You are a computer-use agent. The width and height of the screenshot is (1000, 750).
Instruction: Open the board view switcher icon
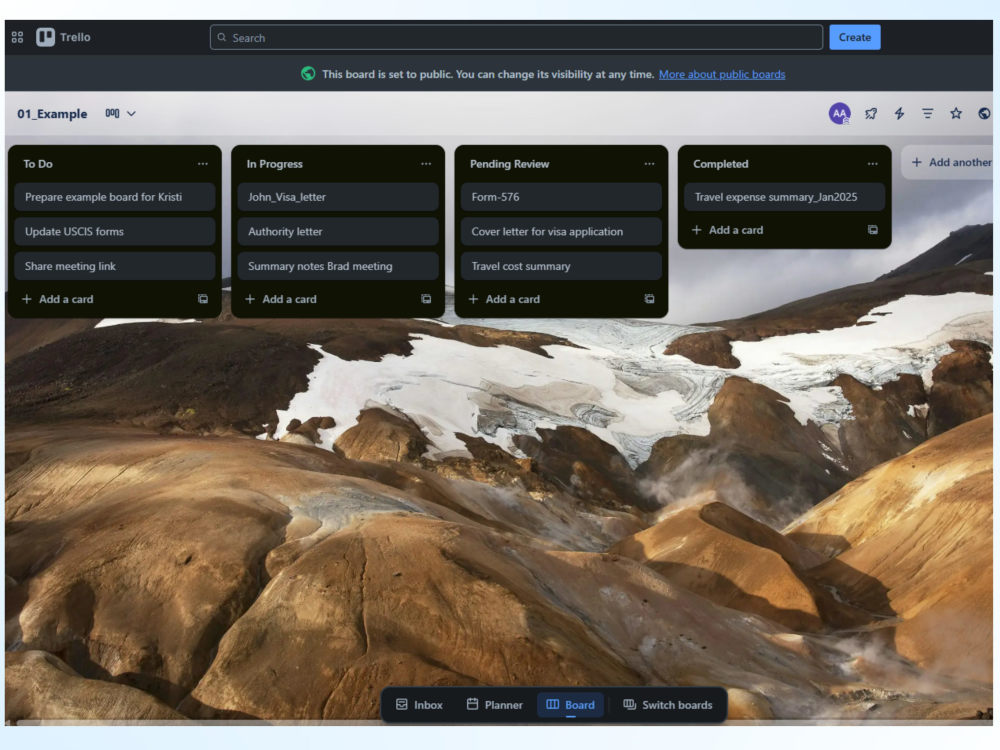(112, 114)
